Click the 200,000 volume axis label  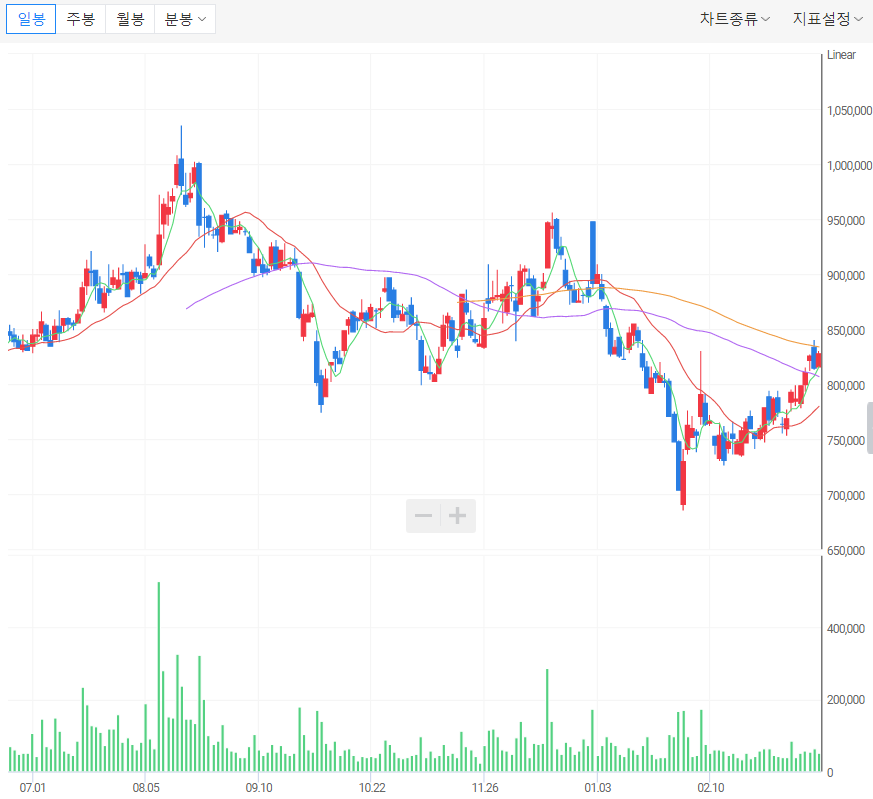[846, 700]
